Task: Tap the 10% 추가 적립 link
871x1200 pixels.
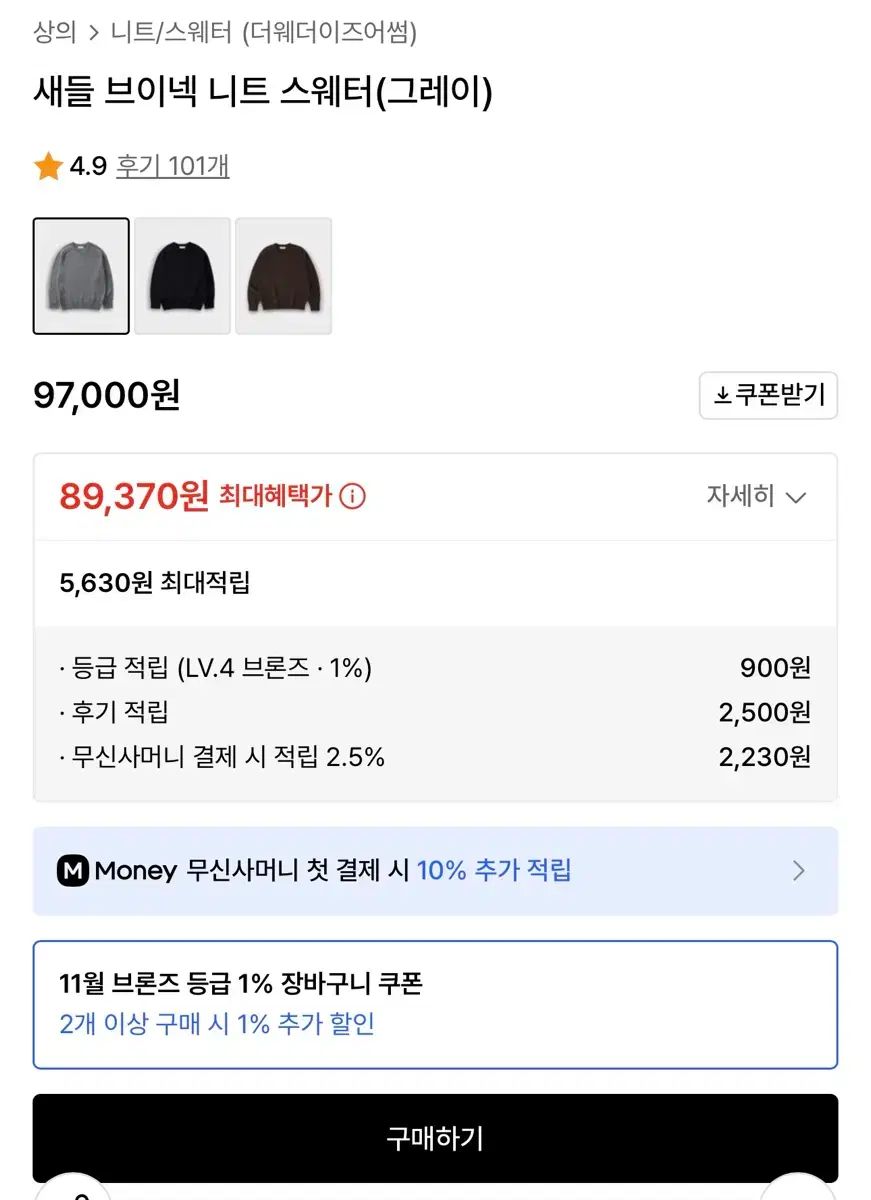Action: pos(494,871)
